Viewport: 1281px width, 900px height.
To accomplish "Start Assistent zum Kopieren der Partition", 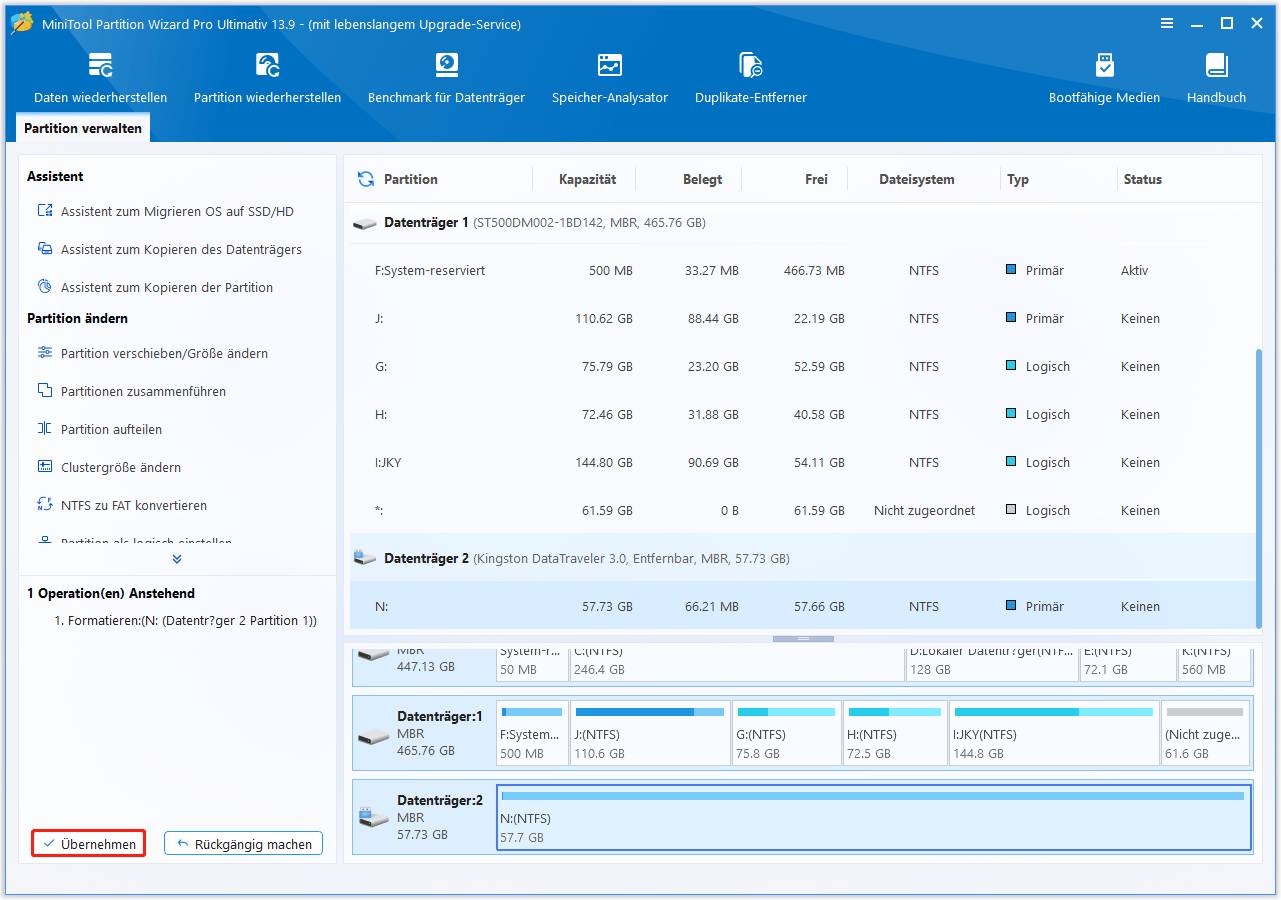I will [166, 288].
